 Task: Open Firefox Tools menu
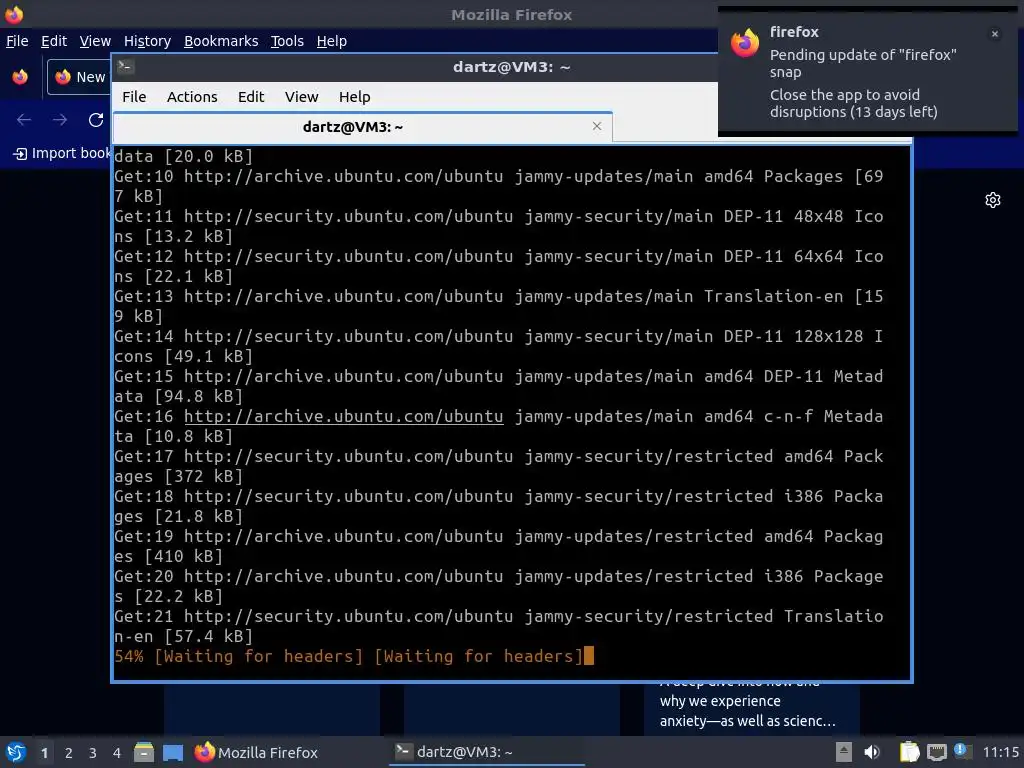pos(287,41)
